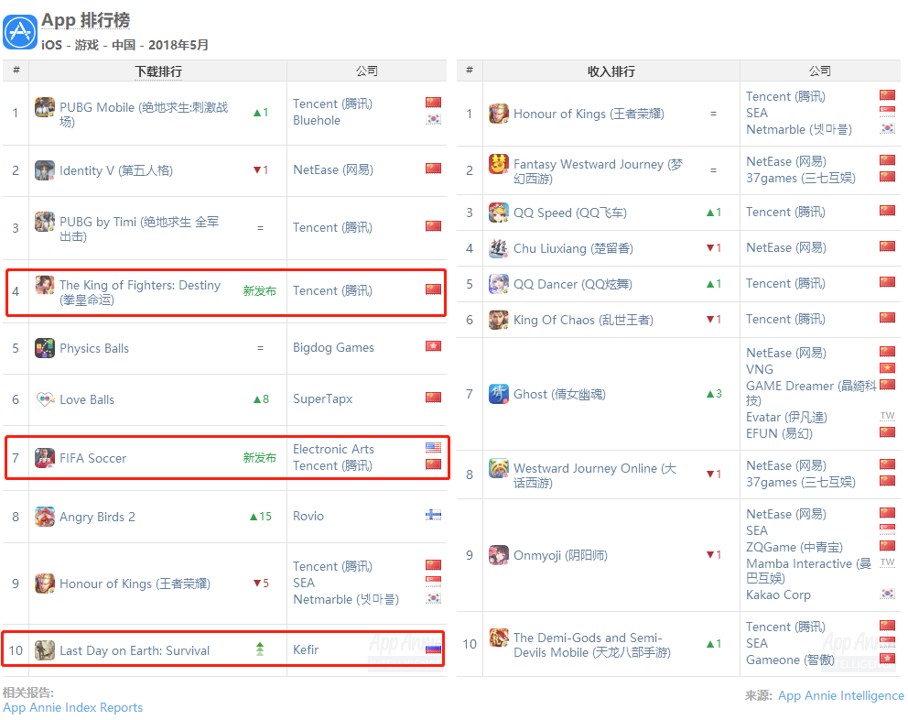Open the QQ Speed game icon
This screenshot has width=908, height=720.
pyautogui.click(x=499, y=213)
